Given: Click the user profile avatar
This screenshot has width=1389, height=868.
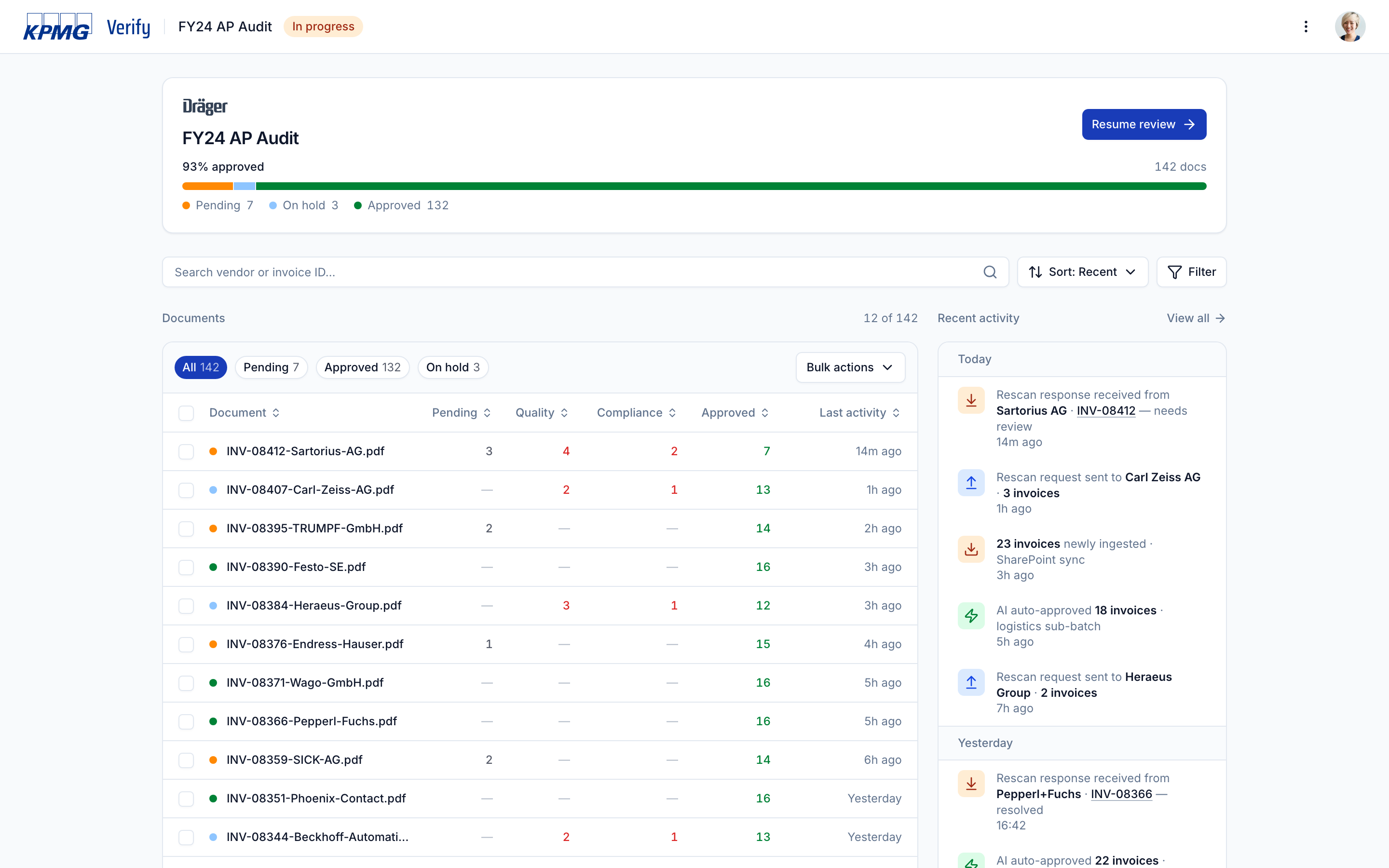Looking at the screenshot, I should (1350, 27).
